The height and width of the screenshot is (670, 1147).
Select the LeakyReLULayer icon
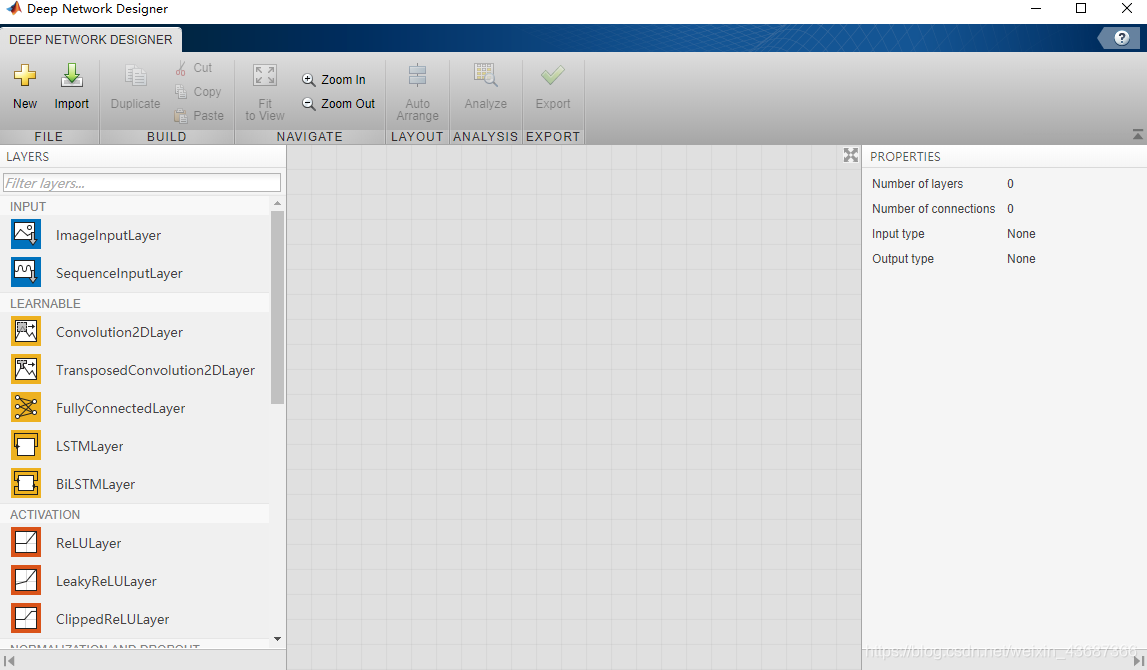click(x=26, y=581)
